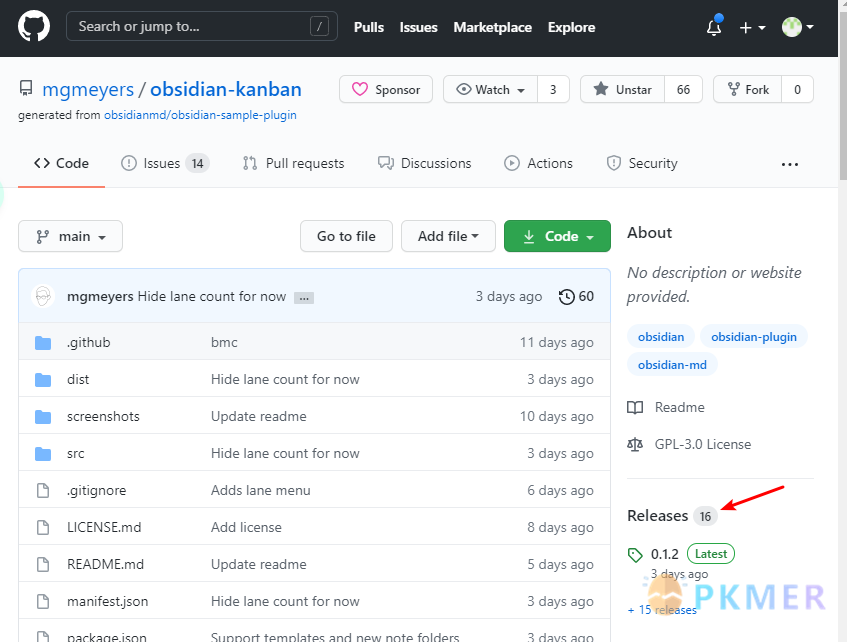Expand the plus create-new menu
The width and height of the screenshot is (847, 642).
click(752, 27)
